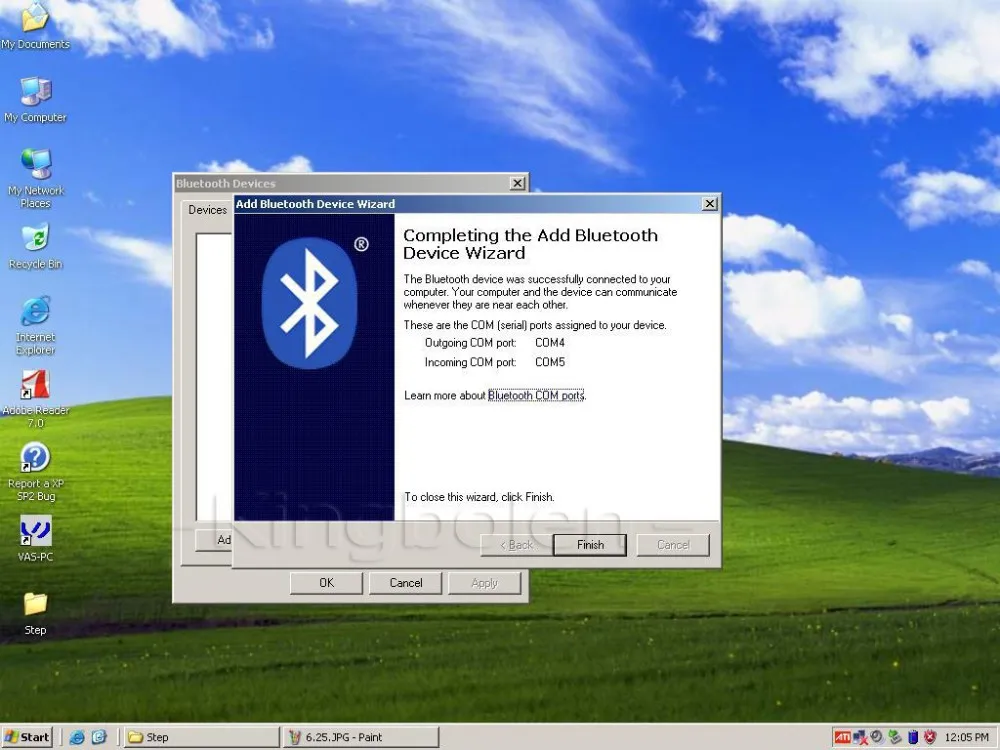Select the Devices tab in Bluetooth Devices
Viewport: 1000px width, 750px height.
point(207,210)
